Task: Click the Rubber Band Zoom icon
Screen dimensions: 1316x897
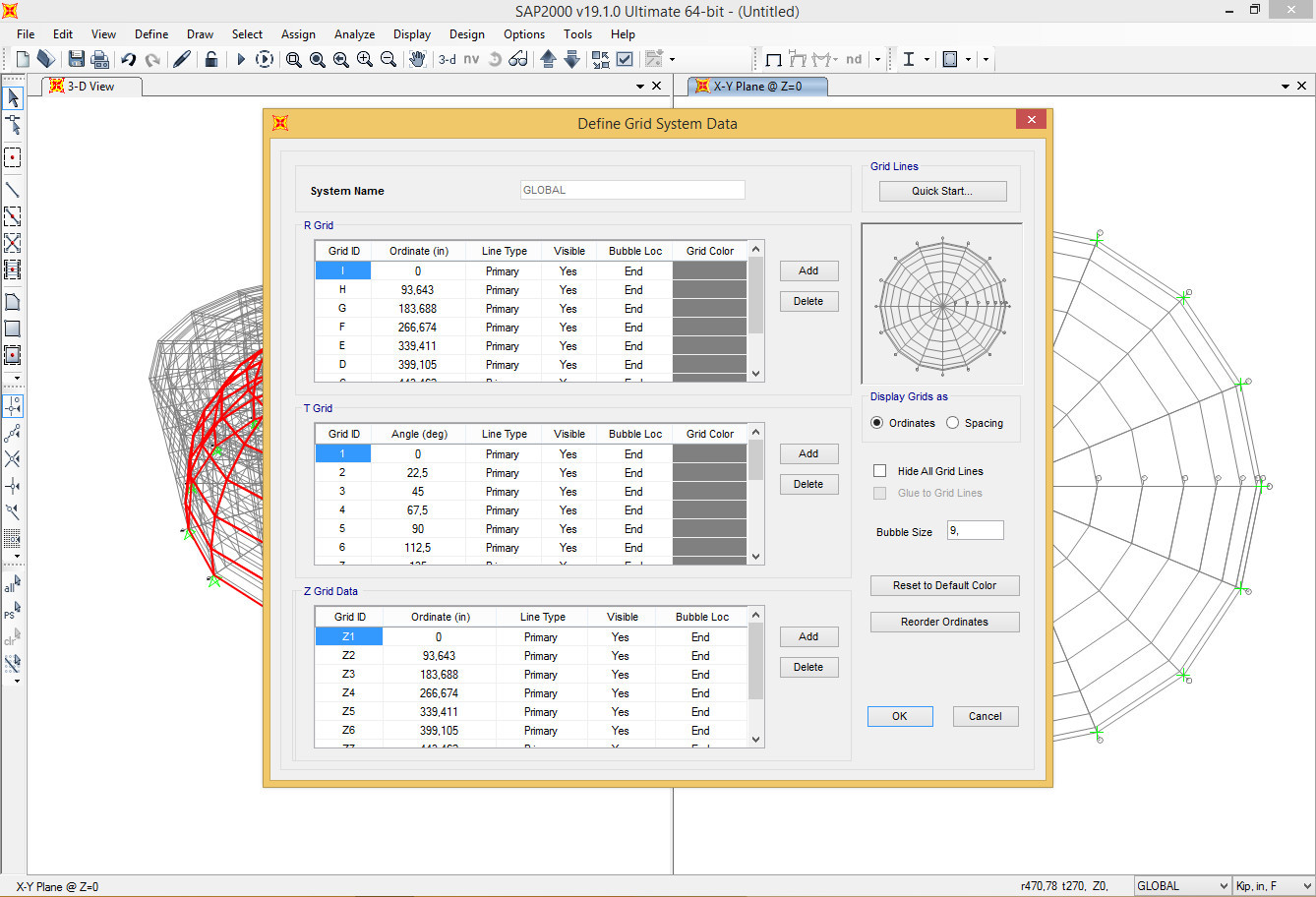Action: tap(293, 59)
